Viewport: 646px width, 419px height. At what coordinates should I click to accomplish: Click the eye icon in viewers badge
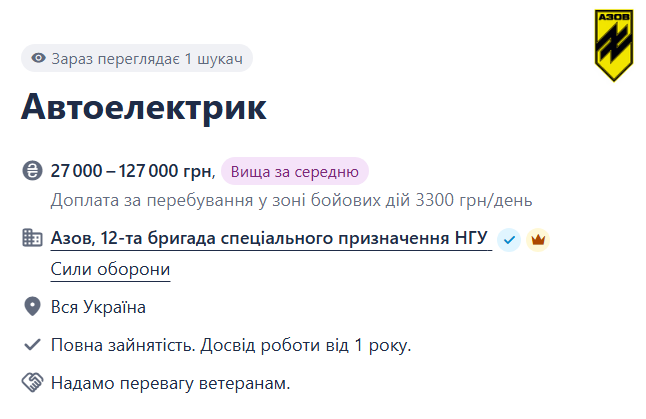tap(39, 58)
